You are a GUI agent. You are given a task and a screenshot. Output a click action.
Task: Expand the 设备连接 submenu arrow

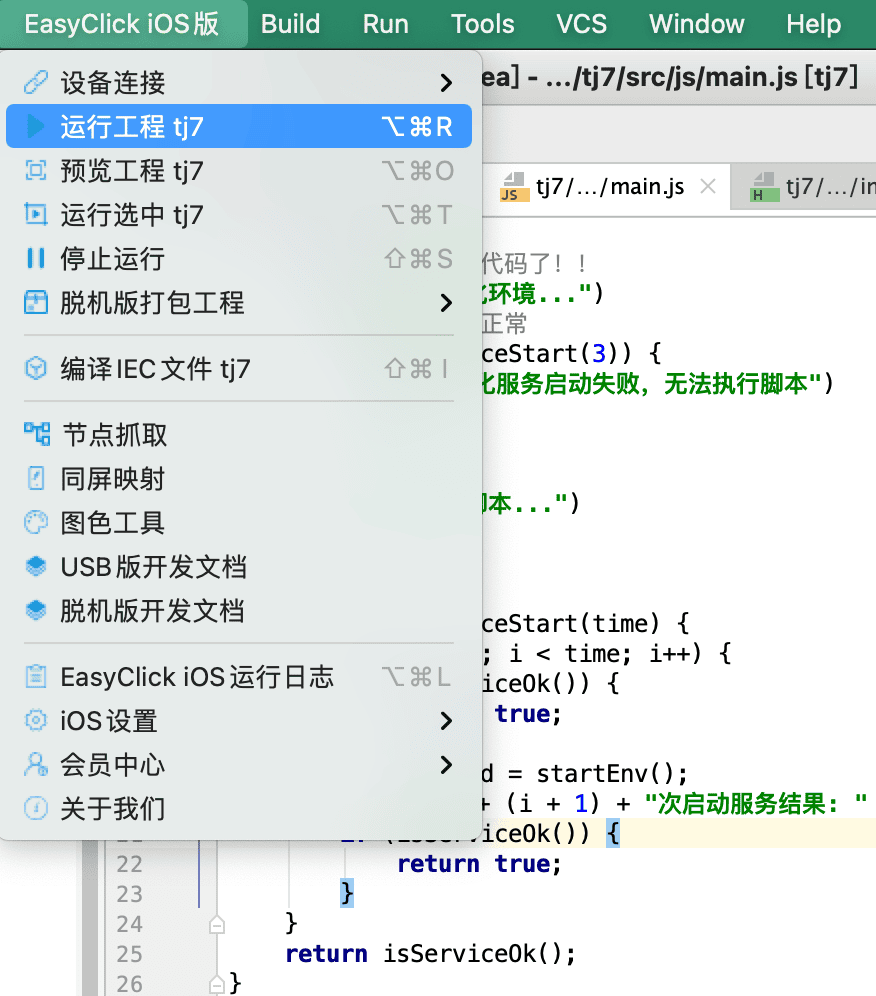(446, 83)
